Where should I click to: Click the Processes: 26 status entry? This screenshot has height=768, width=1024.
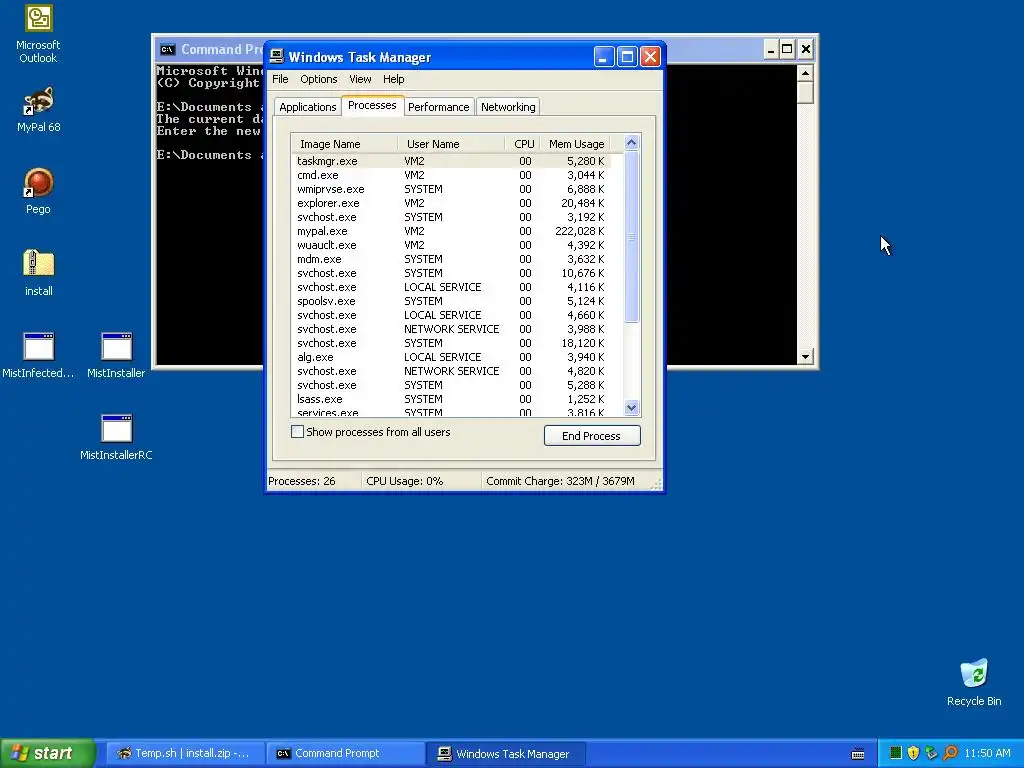[x=313, y=481]
